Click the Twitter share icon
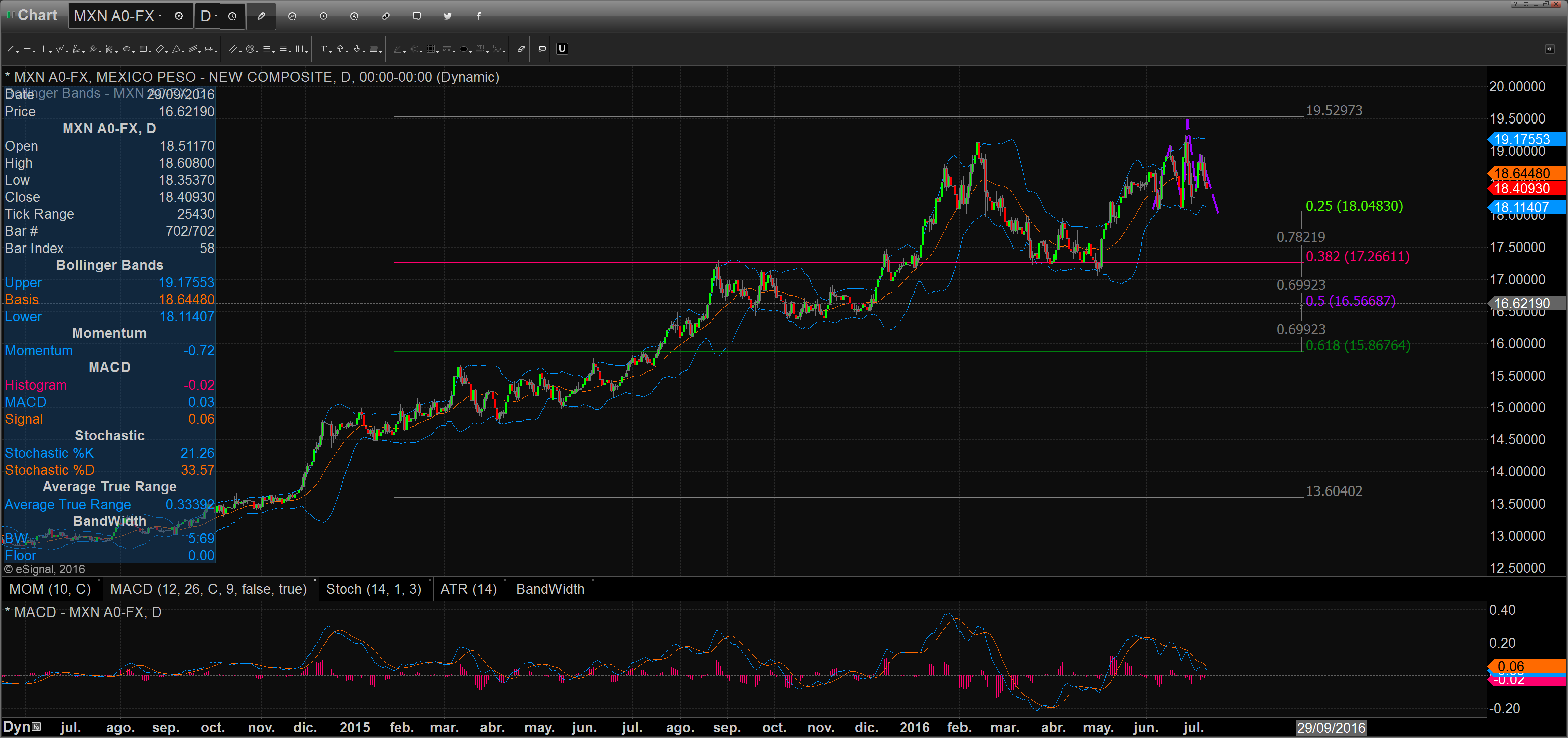This screenshot has width=1568, height=738. point(447,16)
